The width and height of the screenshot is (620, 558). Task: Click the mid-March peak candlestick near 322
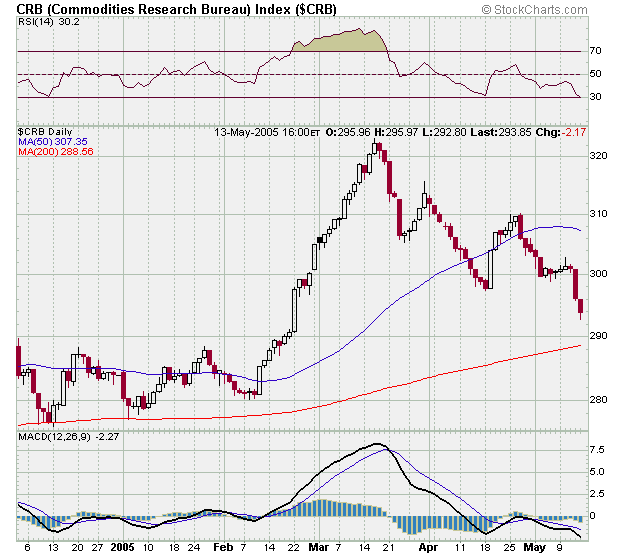tap(374, 147)
